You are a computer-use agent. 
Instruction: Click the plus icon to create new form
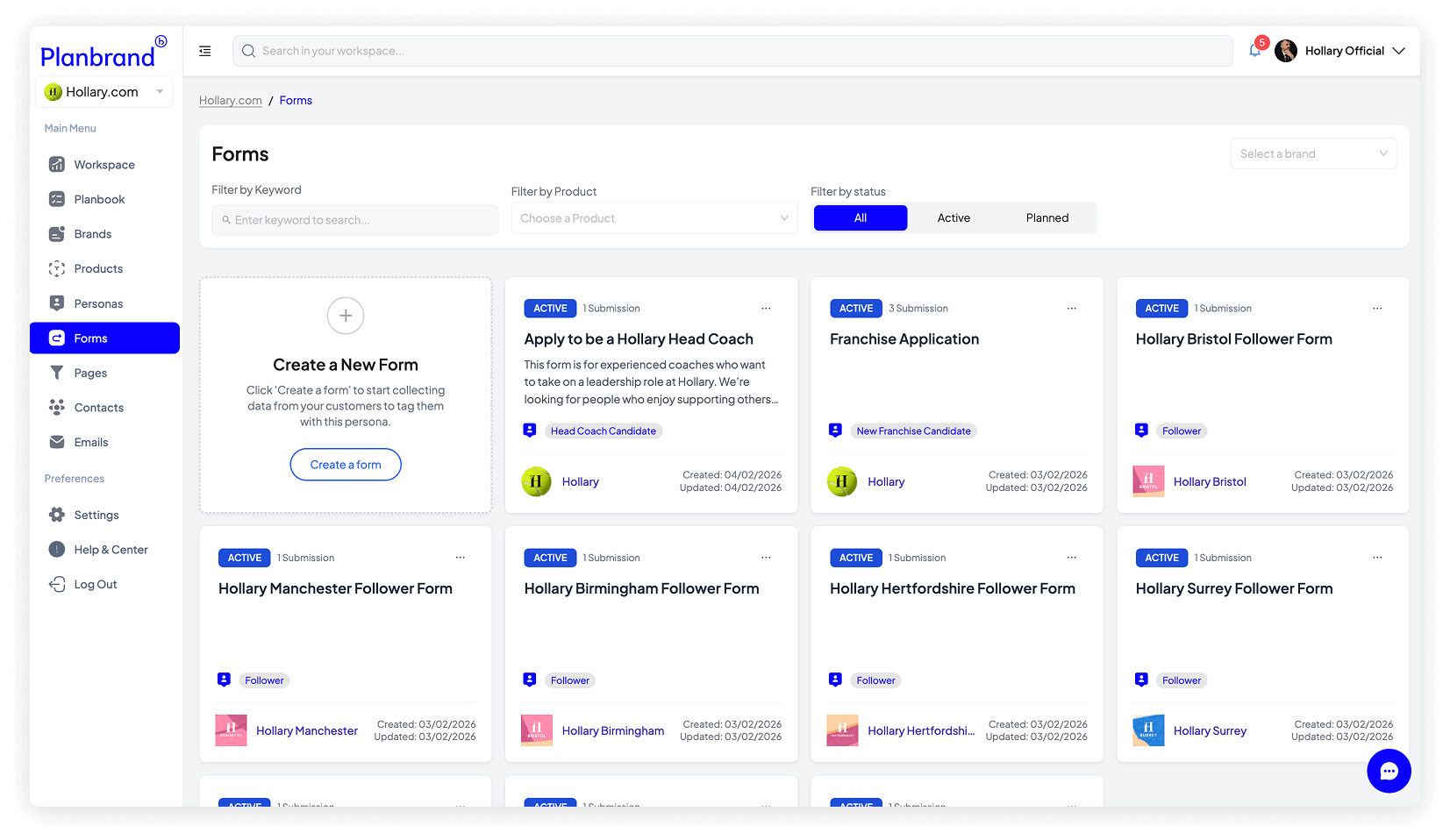346,316
